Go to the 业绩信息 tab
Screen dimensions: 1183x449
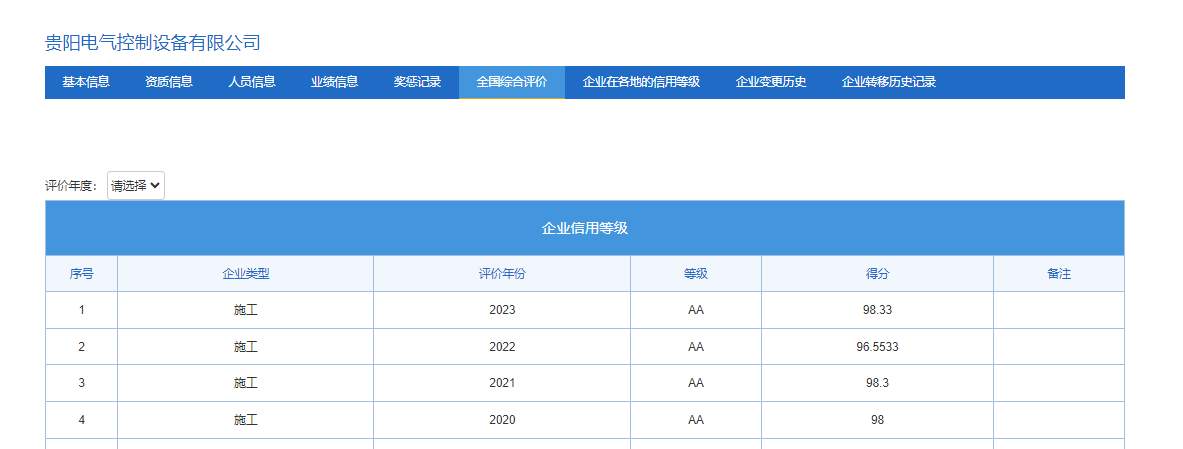pos(334,82)
